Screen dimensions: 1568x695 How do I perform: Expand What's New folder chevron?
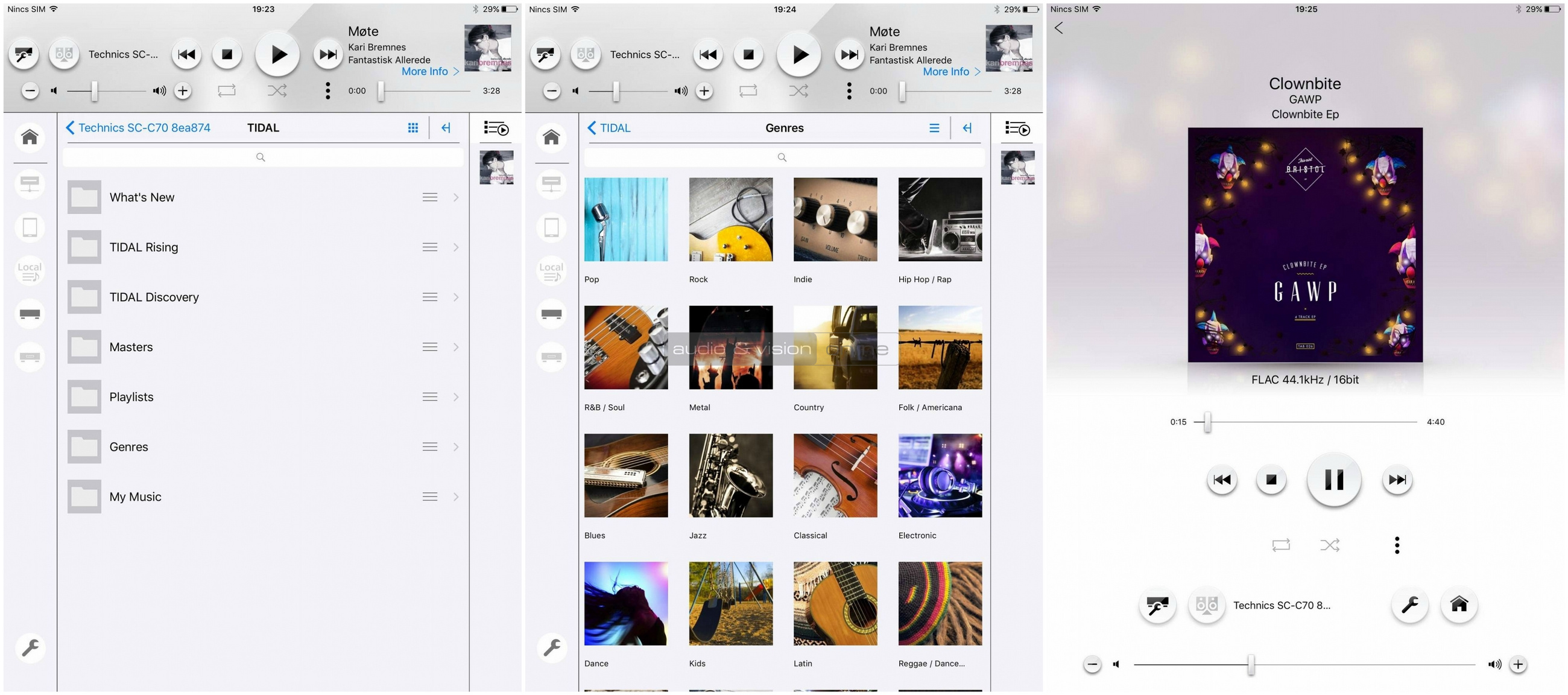click(x=456, y=197)
